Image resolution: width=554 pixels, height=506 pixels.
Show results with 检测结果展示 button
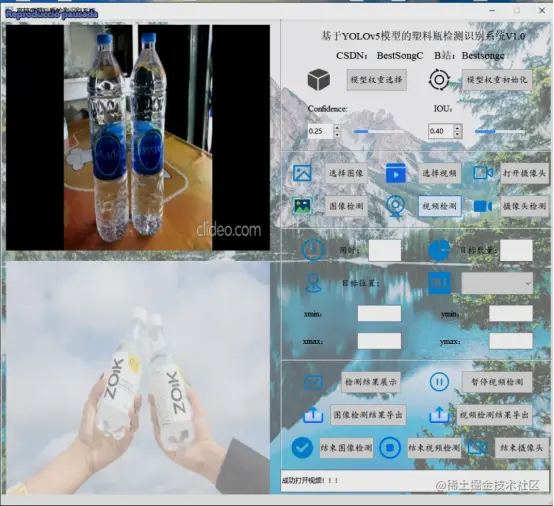click(371, 382)
